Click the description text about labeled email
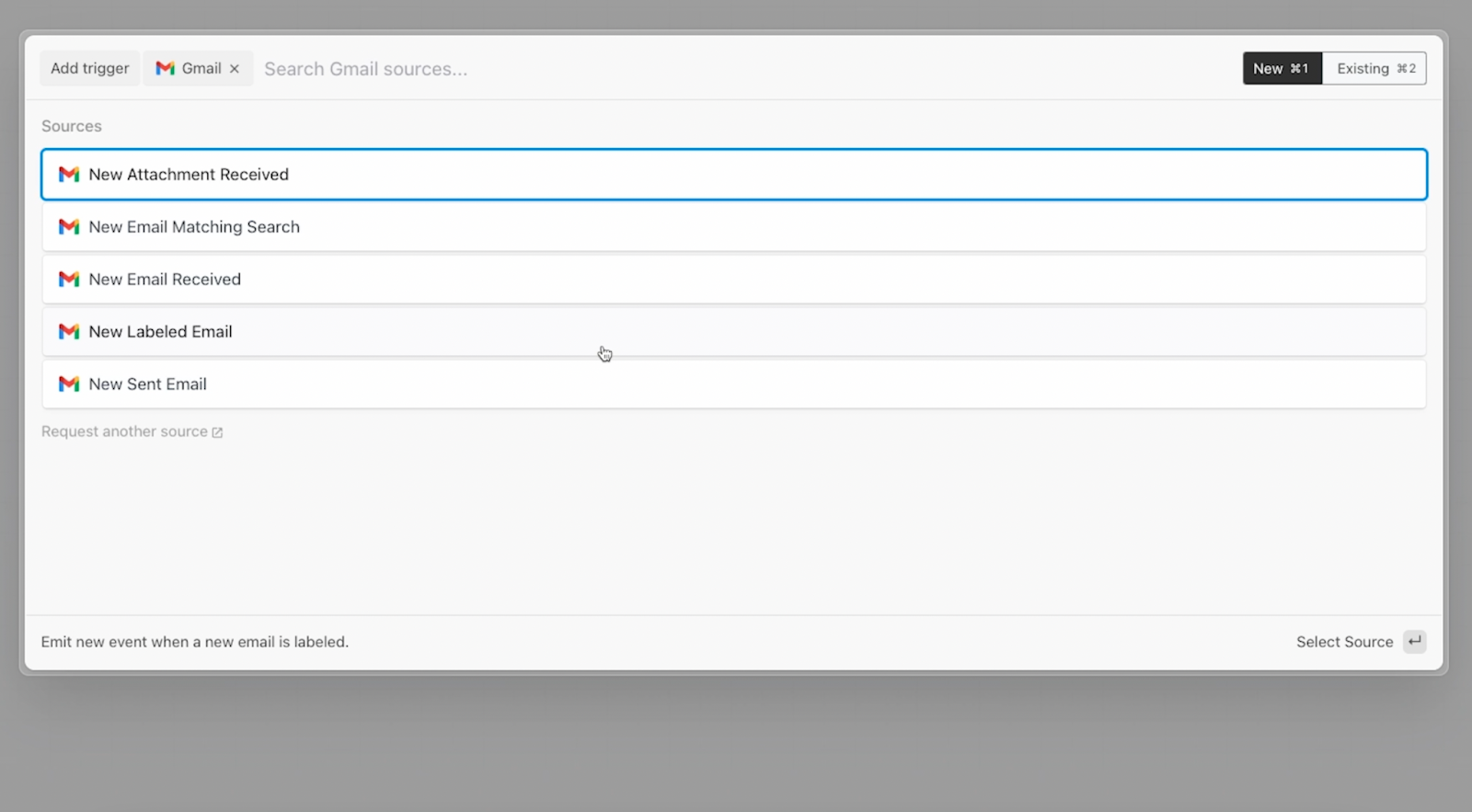 point(195,642)
